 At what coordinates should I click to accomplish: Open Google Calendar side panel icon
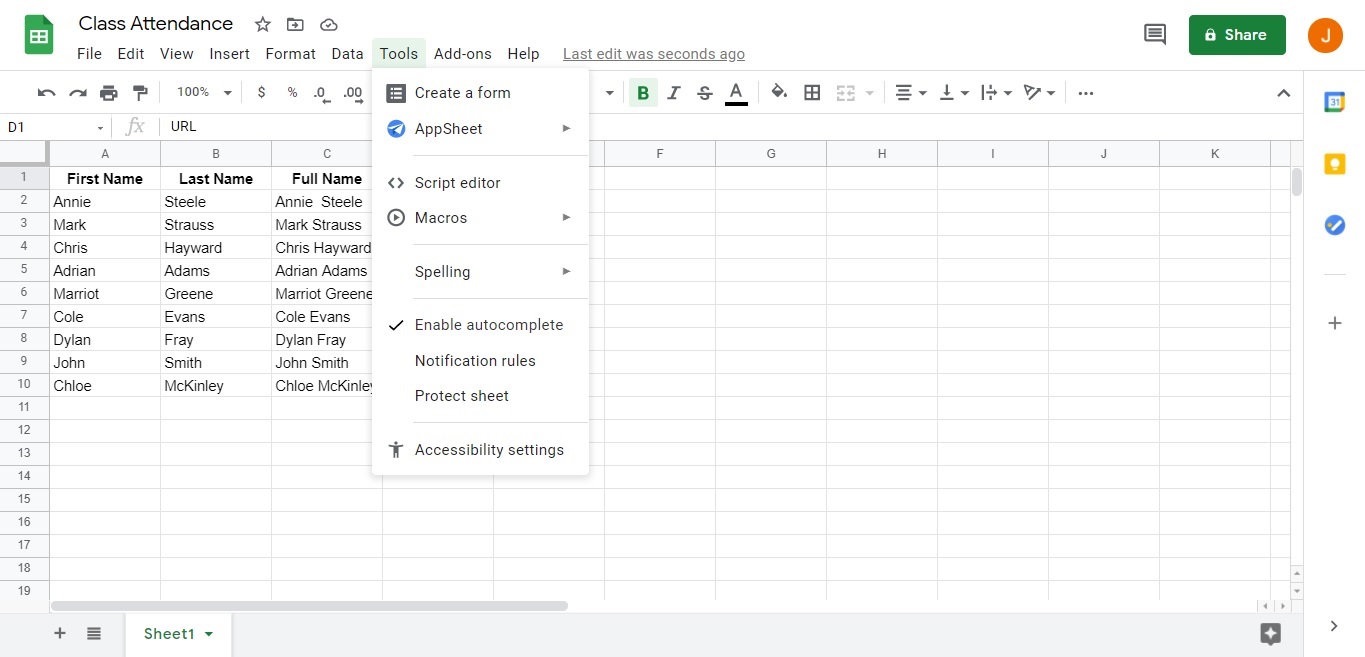[x=1334, y=102]
